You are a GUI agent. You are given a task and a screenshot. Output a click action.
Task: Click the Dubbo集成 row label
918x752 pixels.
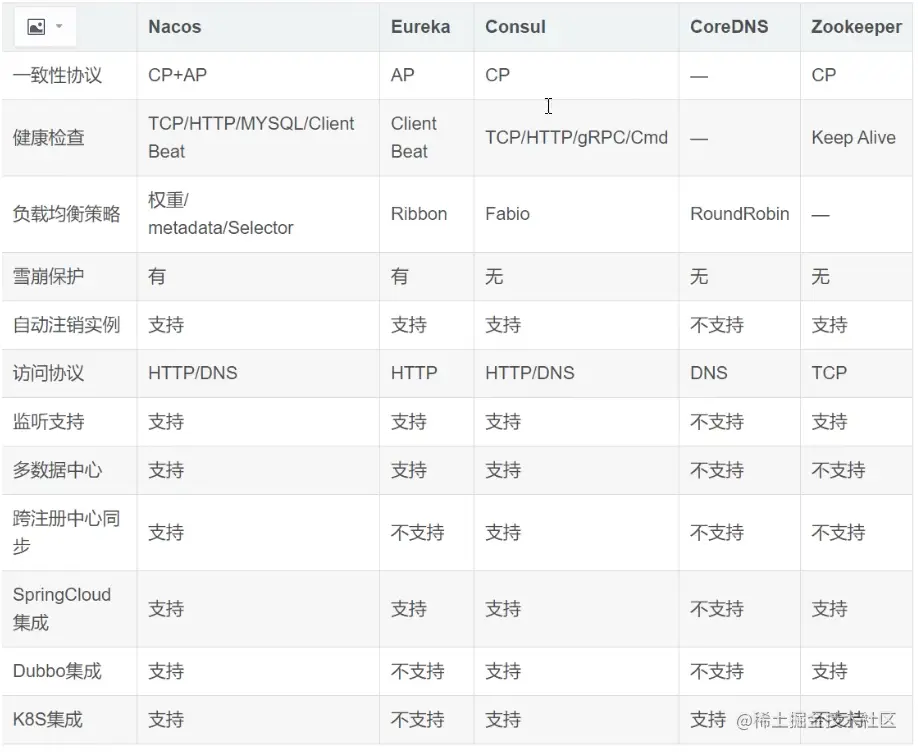(57, 671)
